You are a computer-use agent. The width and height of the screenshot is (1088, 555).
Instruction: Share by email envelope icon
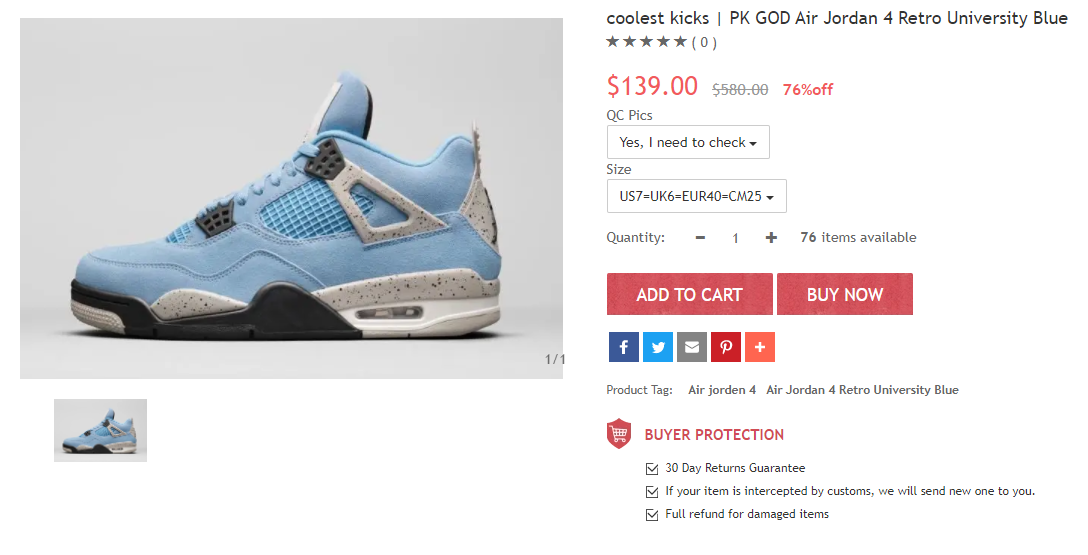691,347
